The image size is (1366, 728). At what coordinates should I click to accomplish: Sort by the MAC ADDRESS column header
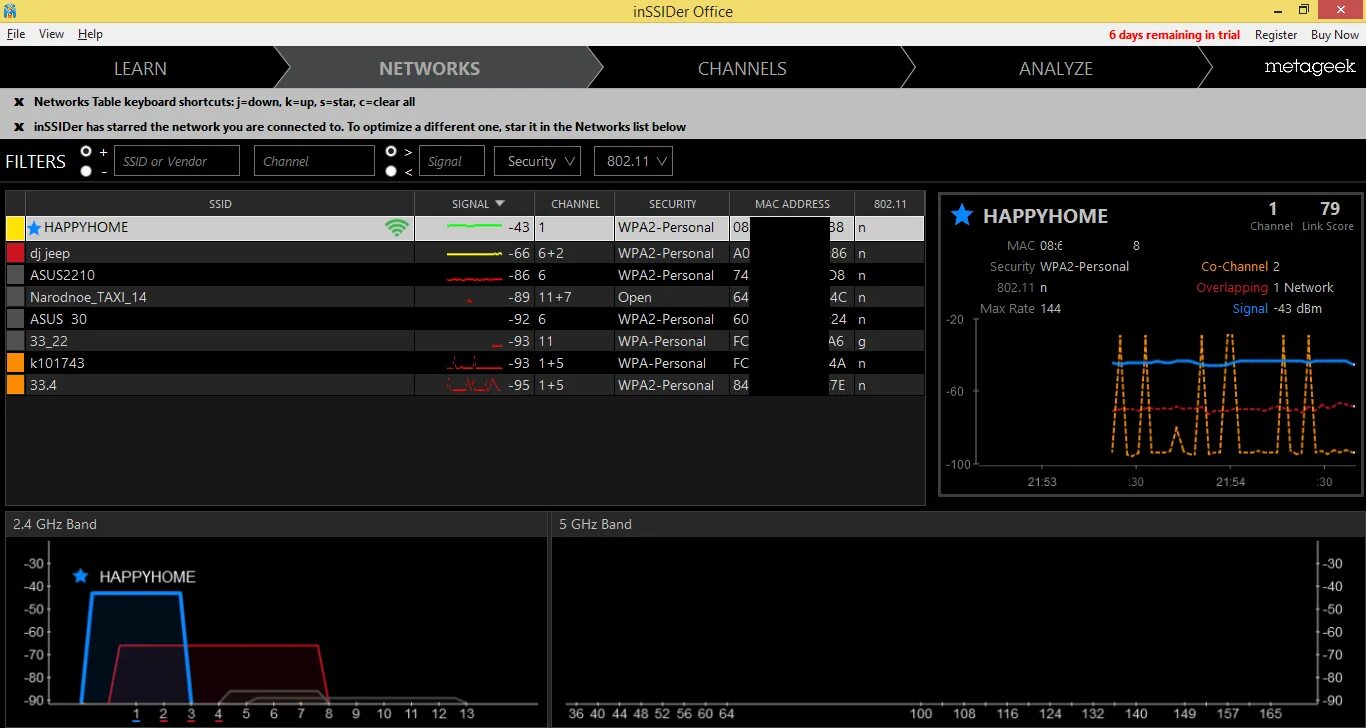pos(792,204)
